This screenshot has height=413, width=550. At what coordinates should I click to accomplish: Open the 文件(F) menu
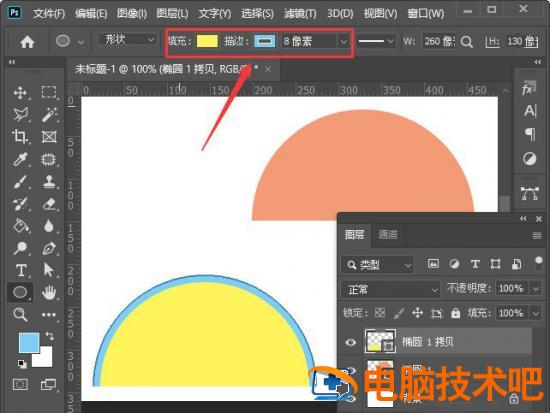click(x=49, y=13)
